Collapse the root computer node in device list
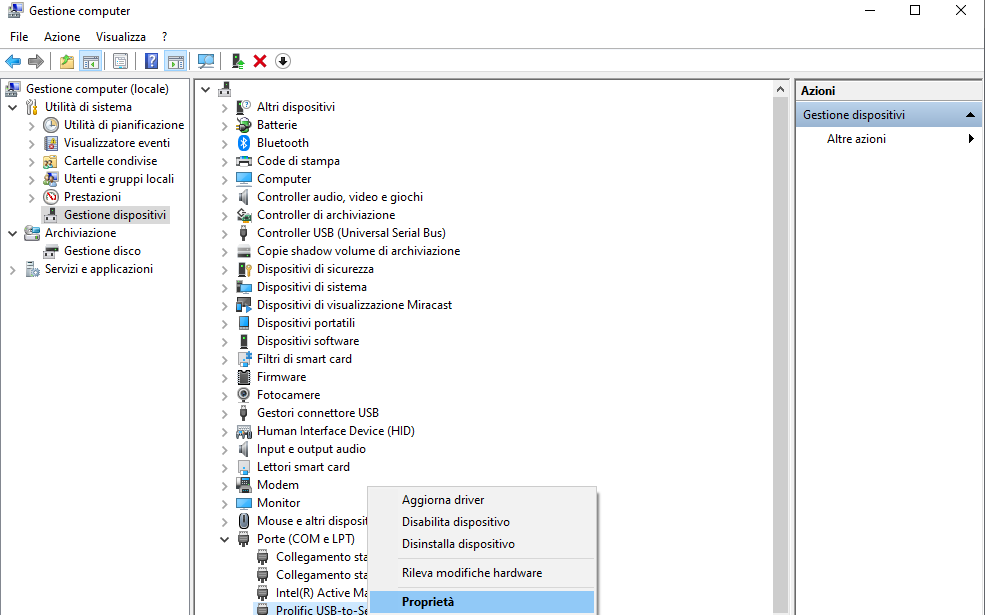Viewport: 985px width, 615px height. click(205, 89)
